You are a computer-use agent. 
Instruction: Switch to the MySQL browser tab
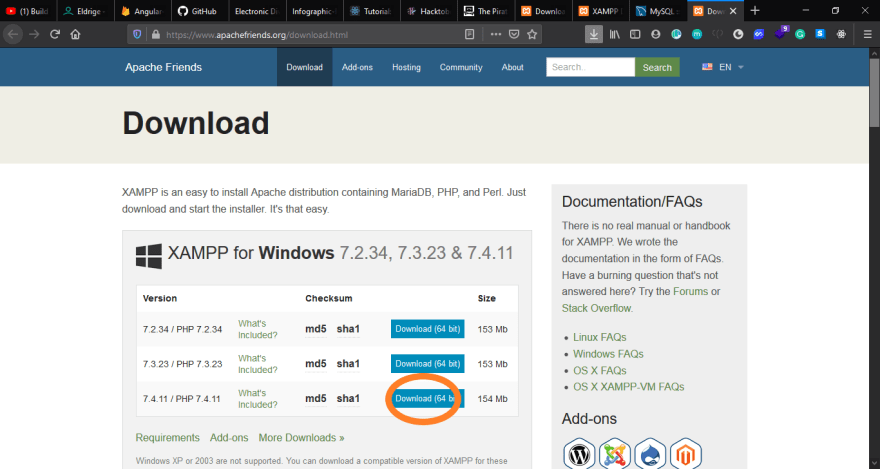(658, 11)
